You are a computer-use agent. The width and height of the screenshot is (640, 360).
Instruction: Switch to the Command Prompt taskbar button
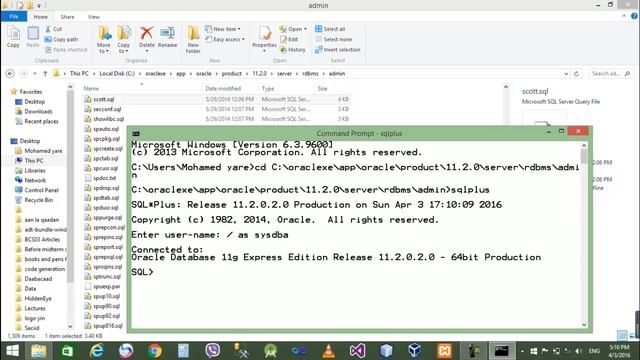[501, 351]
